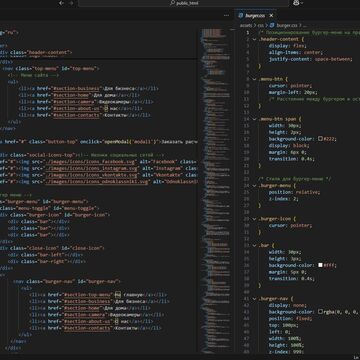Open the Copilot icon in title bar
The image size is (360, 360).
295,3
